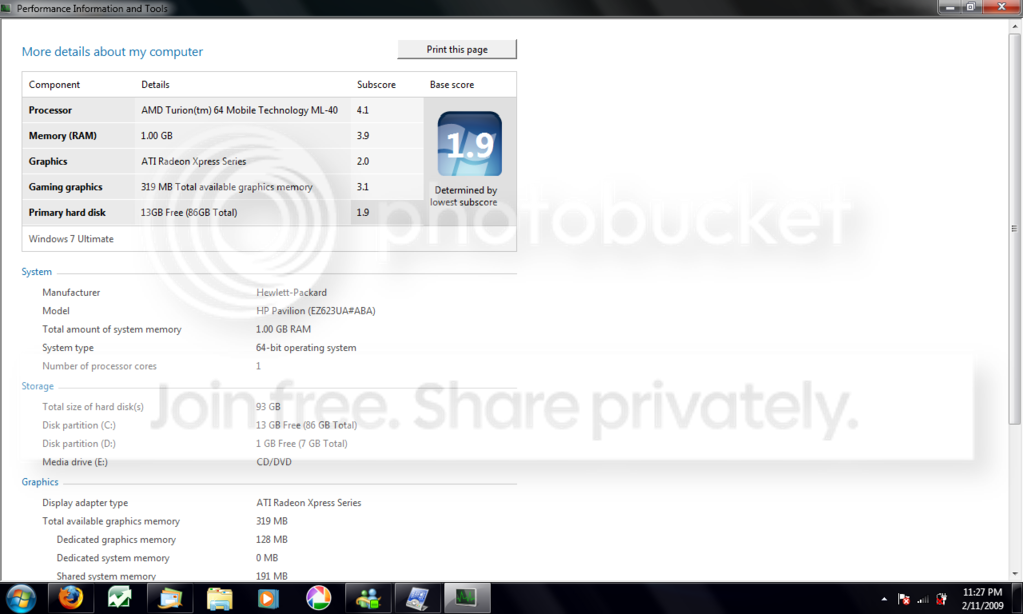Click 'Disk partition (C:)' label

(79, 425)
